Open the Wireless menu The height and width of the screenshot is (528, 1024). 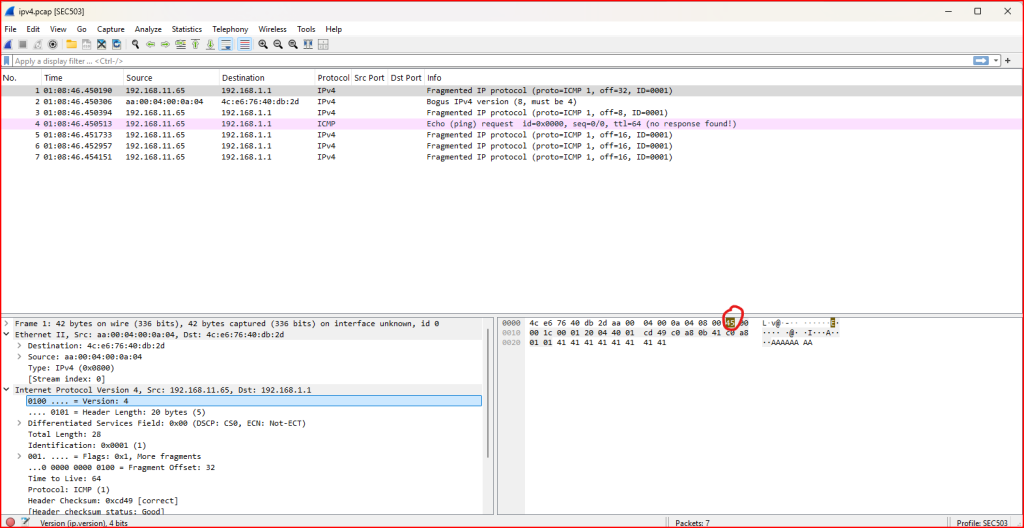272,29
